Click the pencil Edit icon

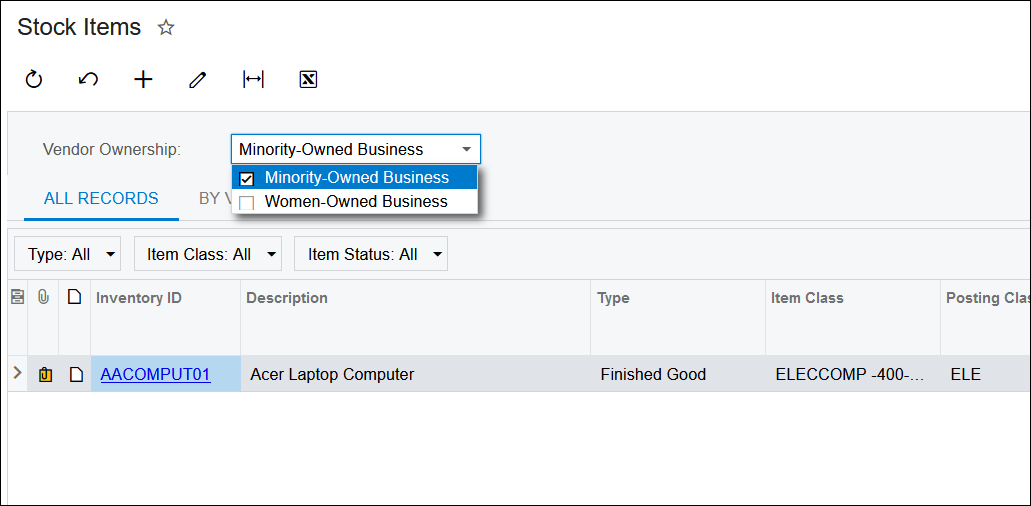click(x=198, y=80)
